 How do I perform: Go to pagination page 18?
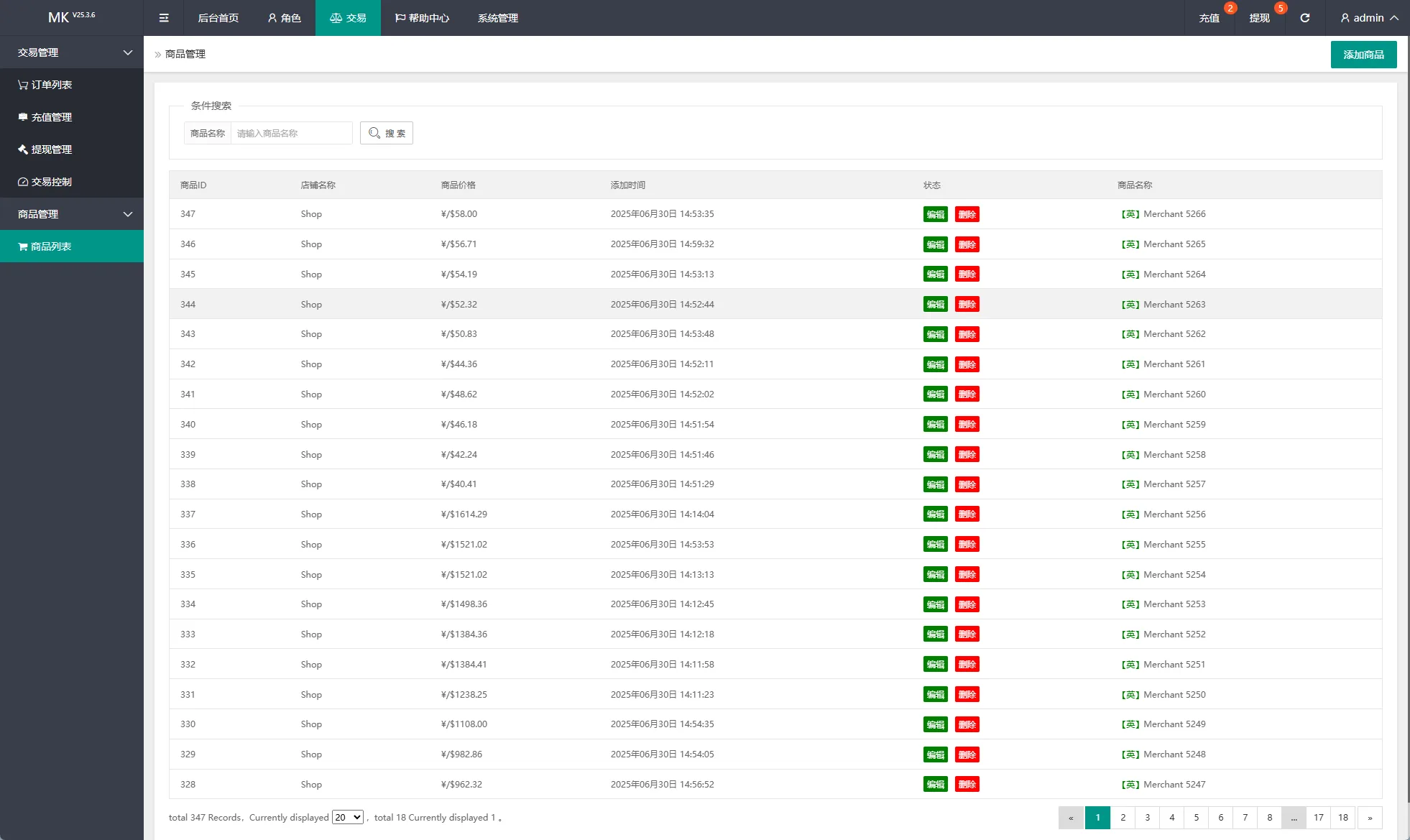(x=1342, y=818)
